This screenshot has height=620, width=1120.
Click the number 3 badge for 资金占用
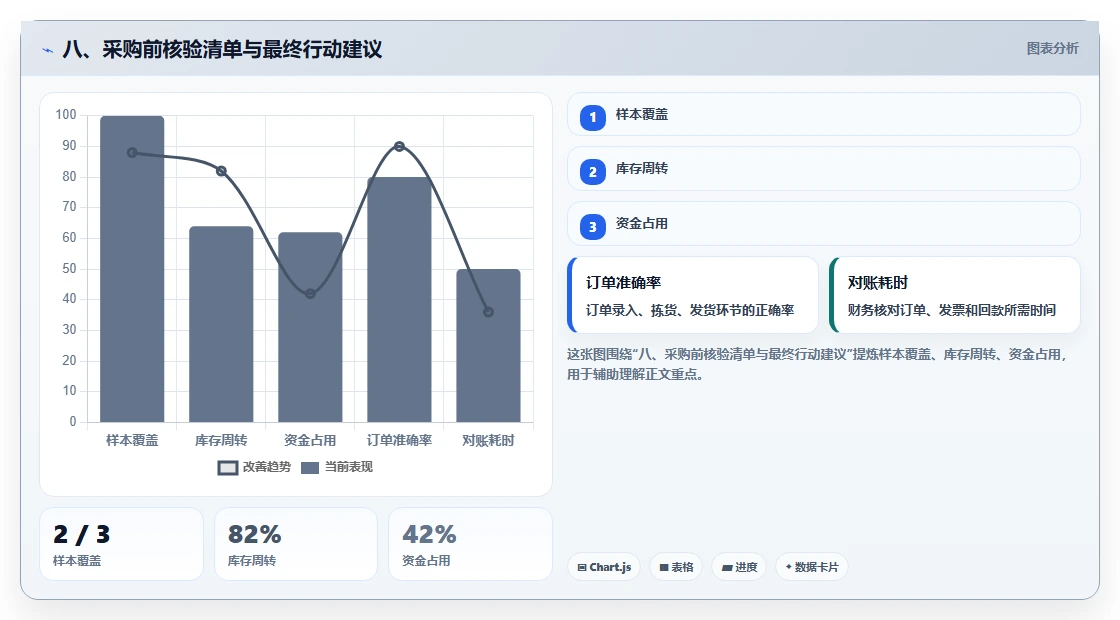pos(592,226)
